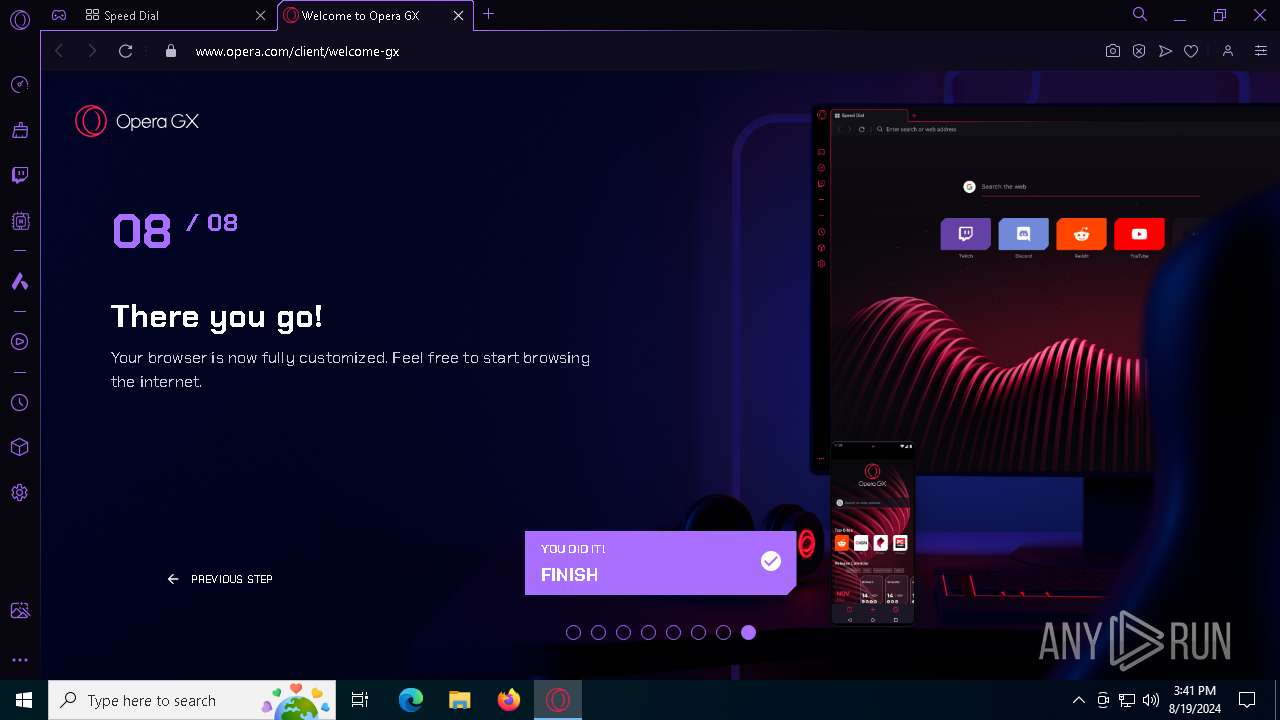Viewport: 1280px width, 720px height.
Task: Select the eighth filled pagination dot
Action: click(748, 632)
